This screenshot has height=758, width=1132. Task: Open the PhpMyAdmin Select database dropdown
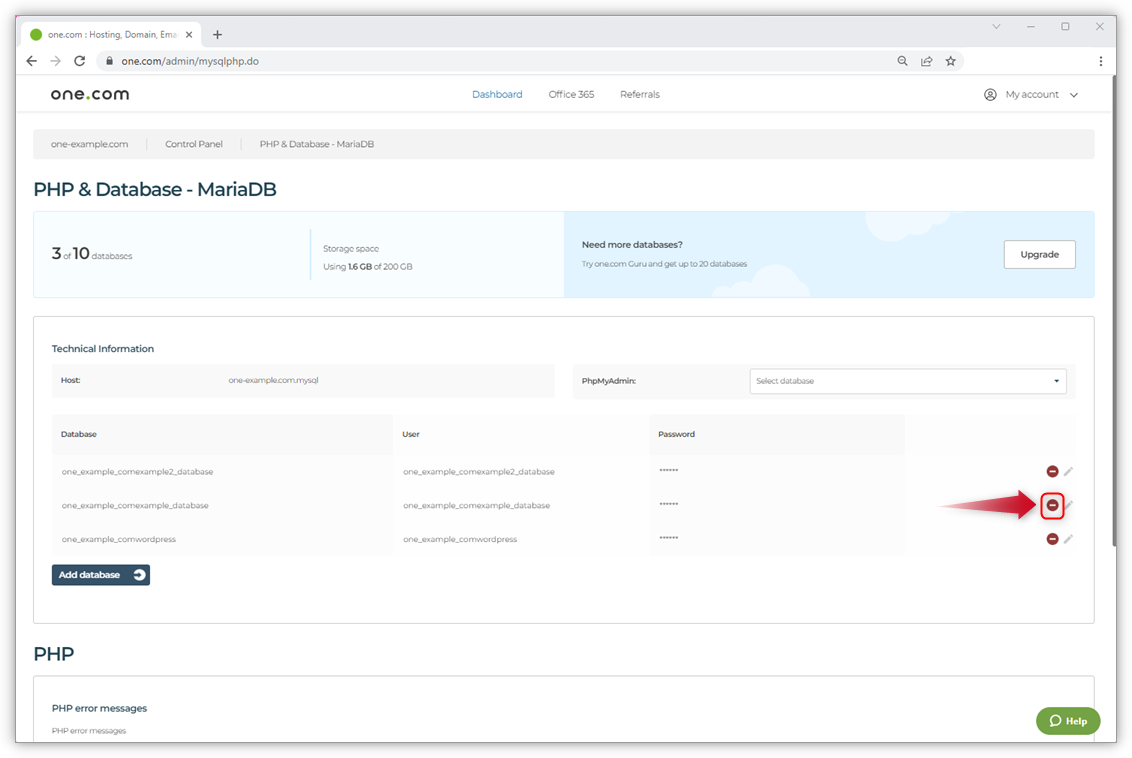907,381
